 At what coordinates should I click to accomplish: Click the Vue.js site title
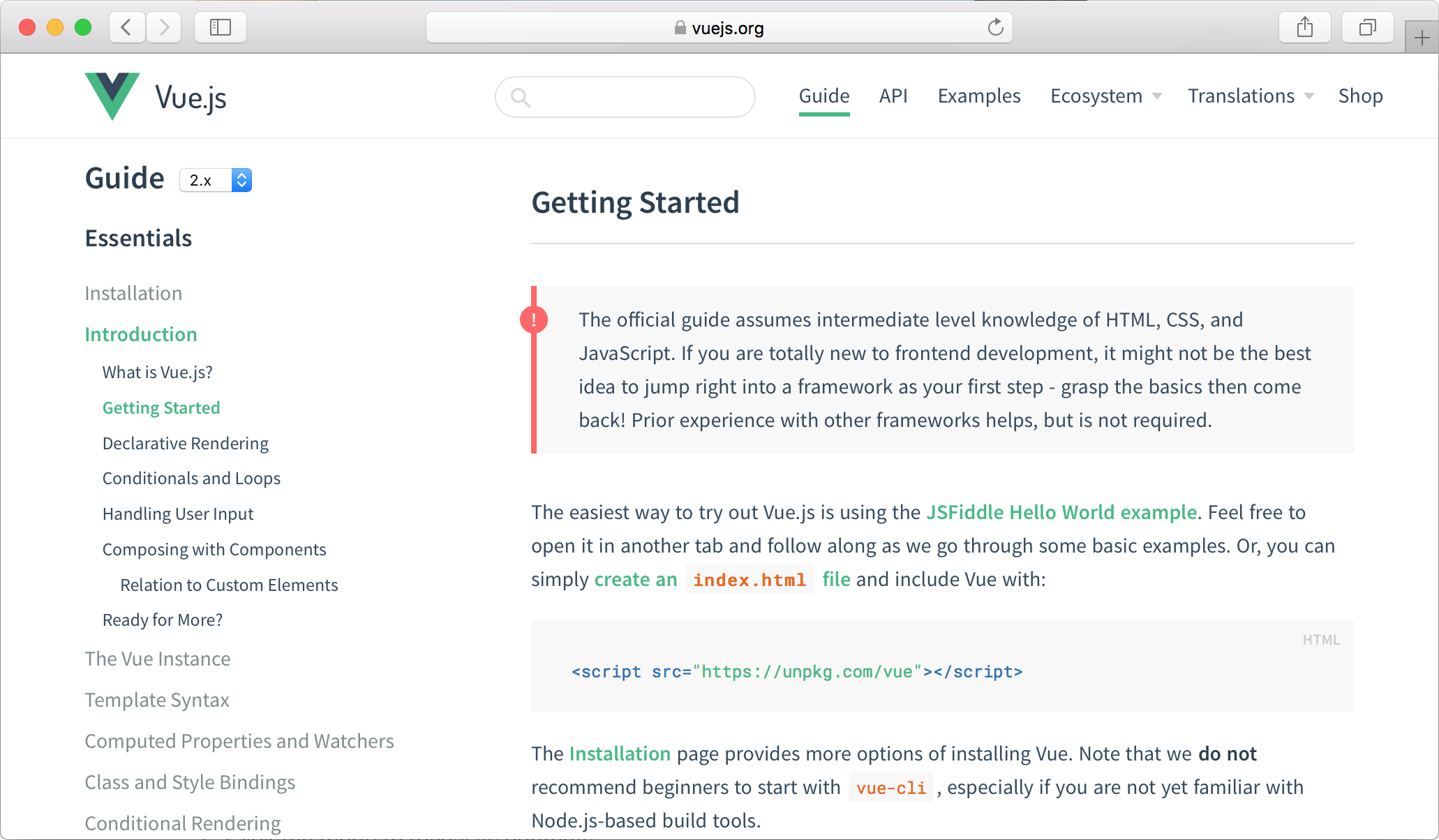coord(191,98)
